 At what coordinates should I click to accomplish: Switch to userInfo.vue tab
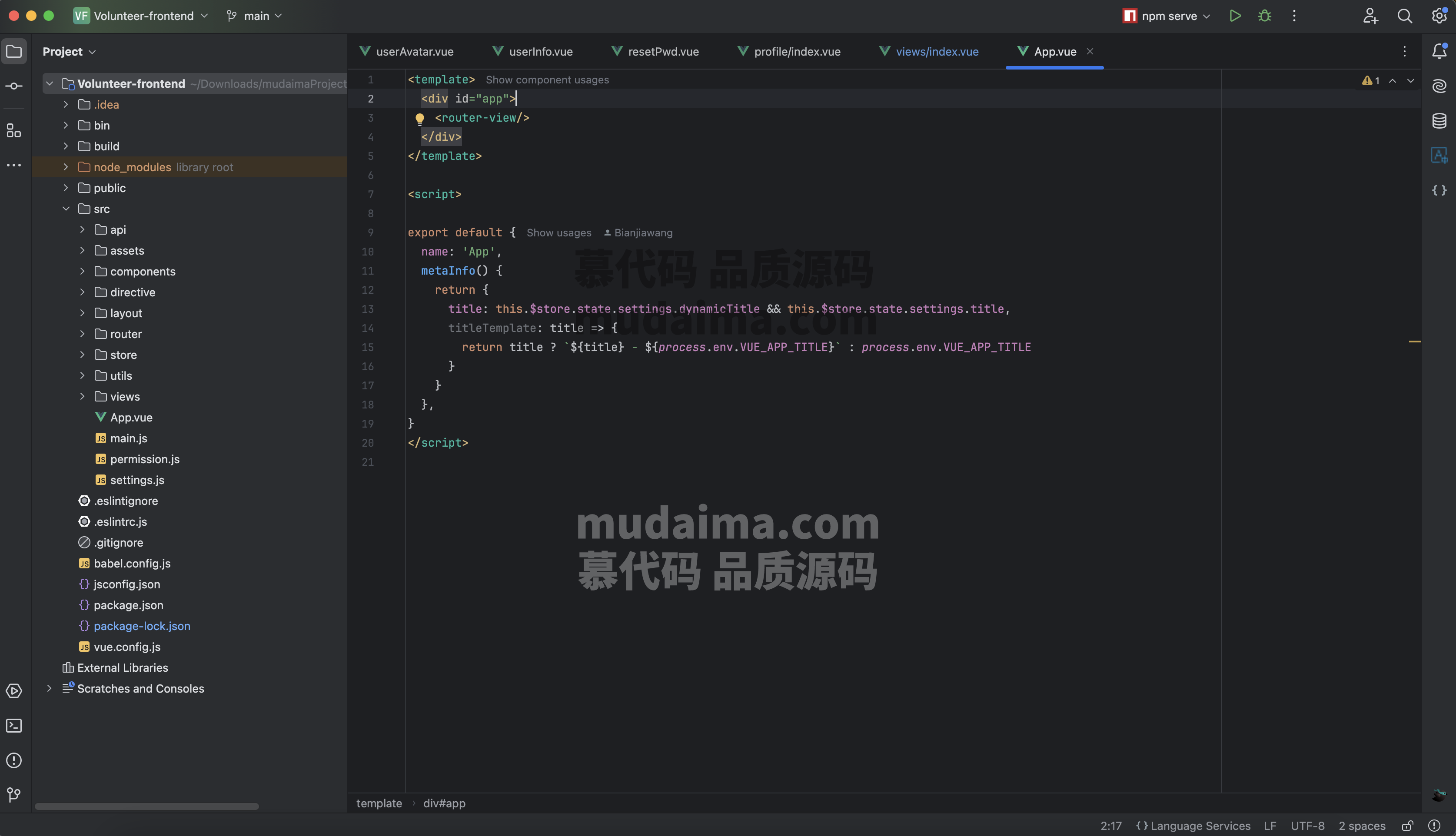pyautogui.click(x=532, y=52)
